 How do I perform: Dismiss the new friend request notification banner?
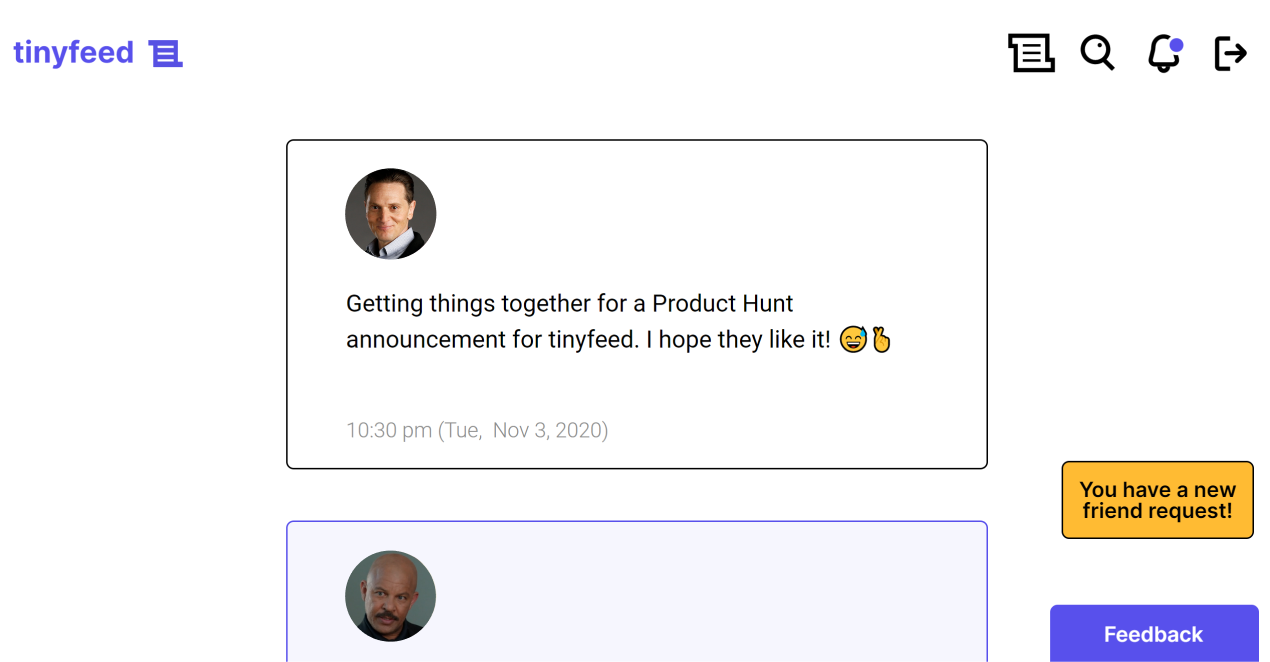point(1157,500)
